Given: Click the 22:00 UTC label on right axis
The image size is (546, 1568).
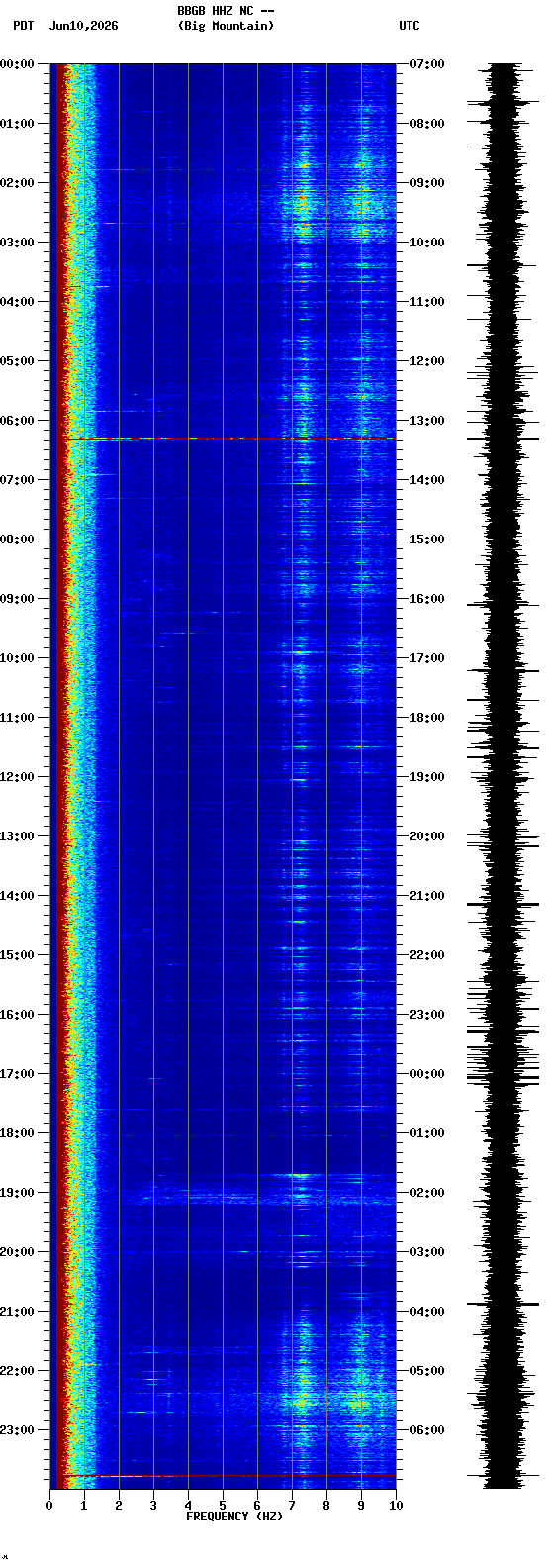Looking at the screenshot, I should click(427, 955).
